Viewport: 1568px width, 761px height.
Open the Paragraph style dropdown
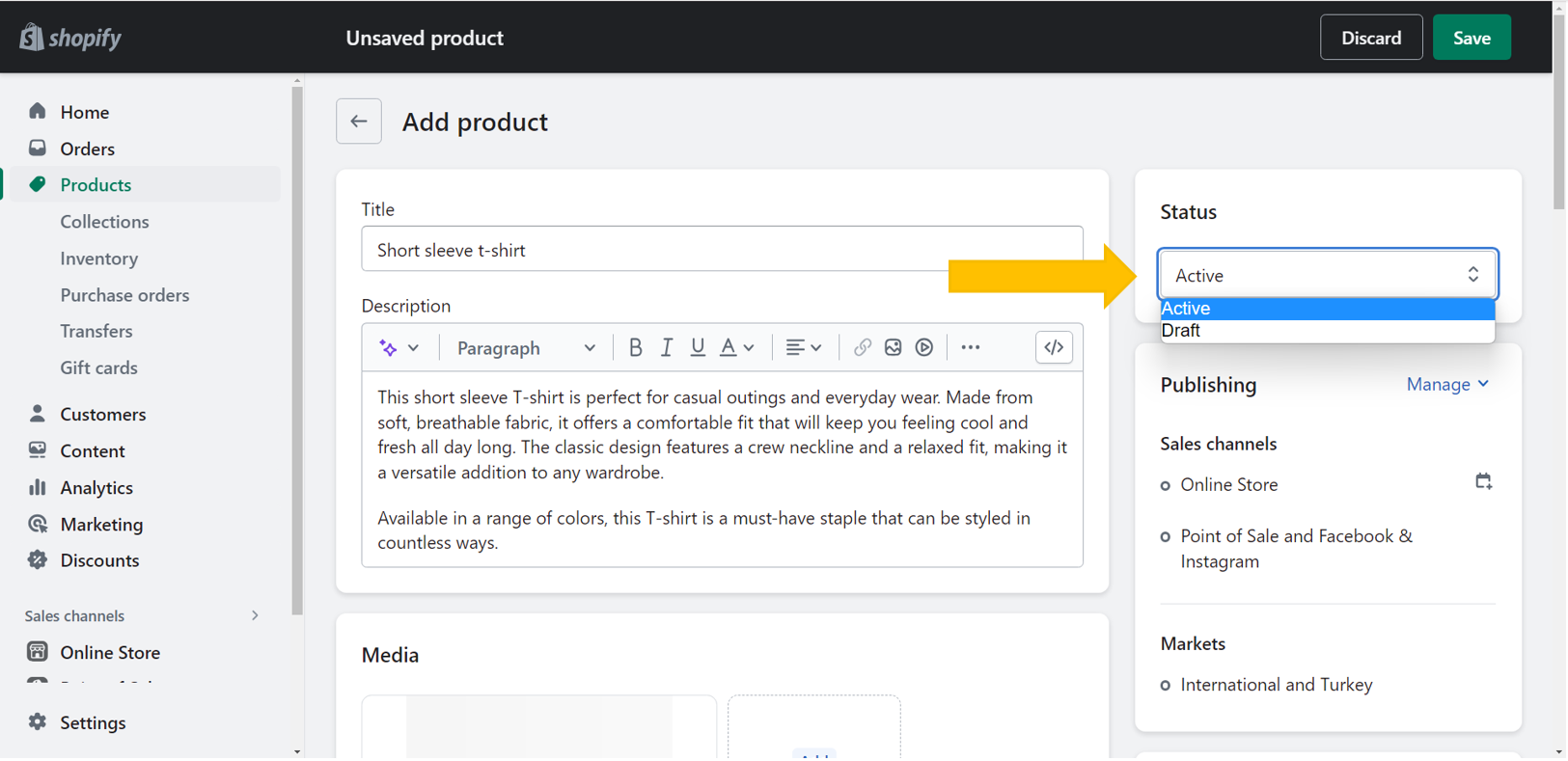(x=526, y=348)
